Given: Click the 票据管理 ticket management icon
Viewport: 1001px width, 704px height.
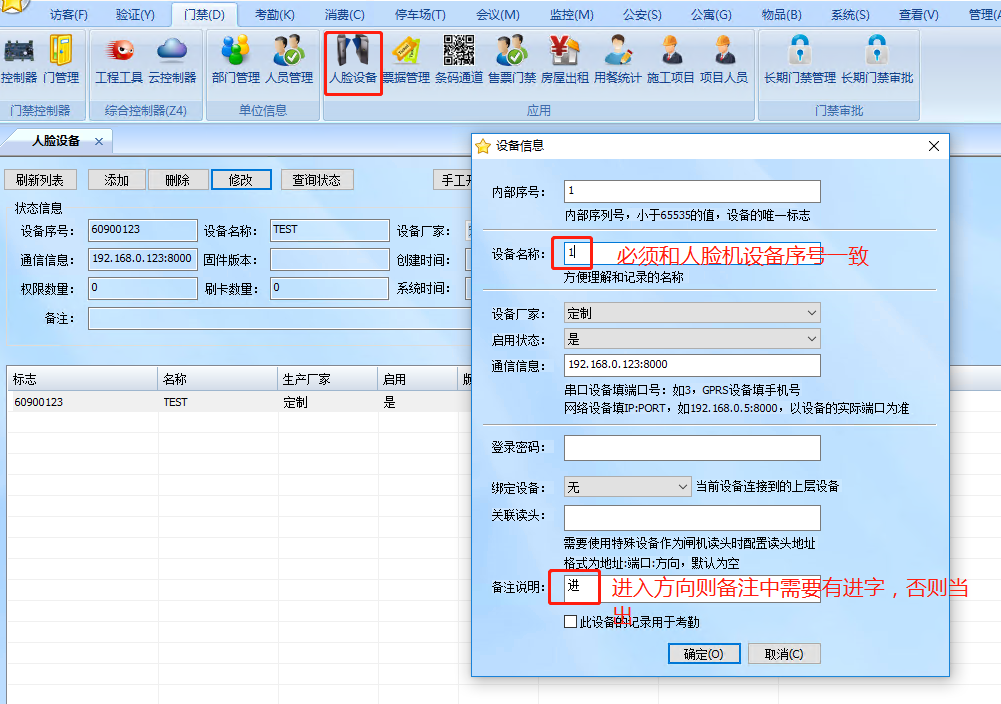Looking at the screenshot, I should 405,58.
